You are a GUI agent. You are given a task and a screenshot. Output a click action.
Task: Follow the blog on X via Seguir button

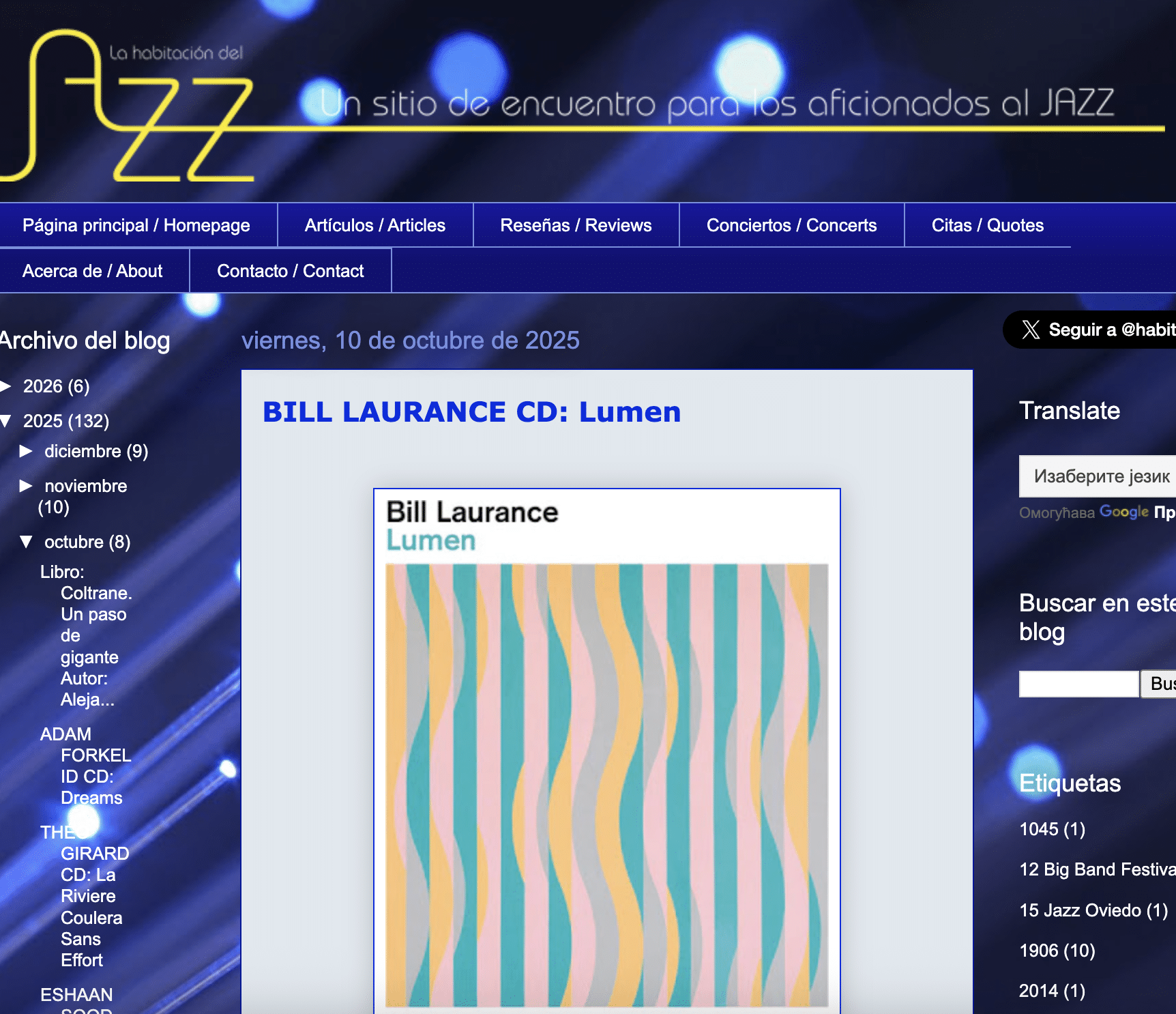click(x=1089, y=330)
